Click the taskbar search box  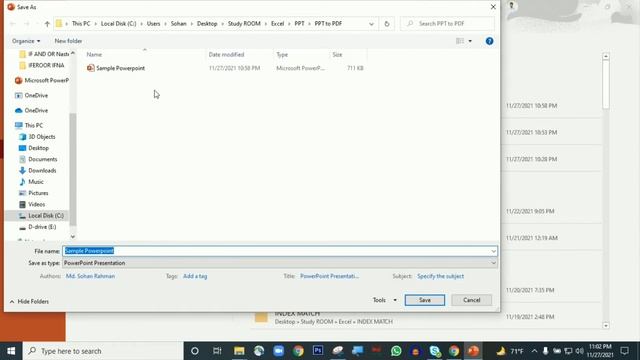tap(103, 351)
